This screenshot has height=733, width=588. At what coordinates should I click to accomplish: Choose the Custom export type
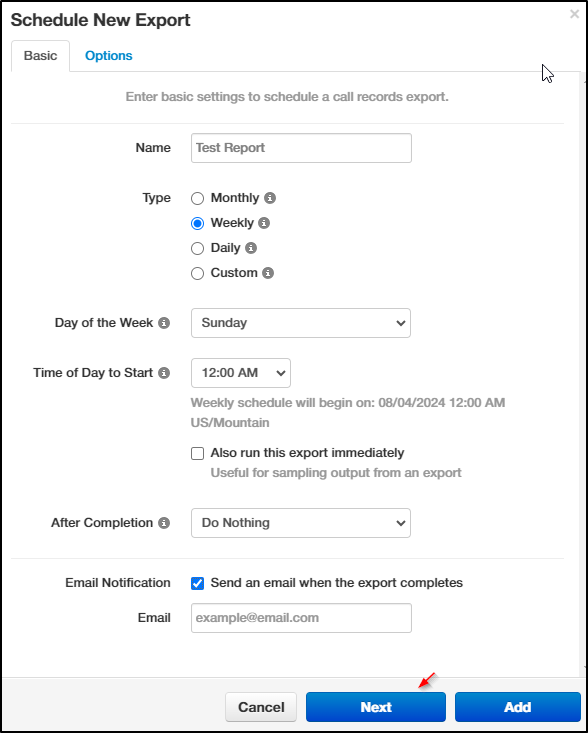198,273
